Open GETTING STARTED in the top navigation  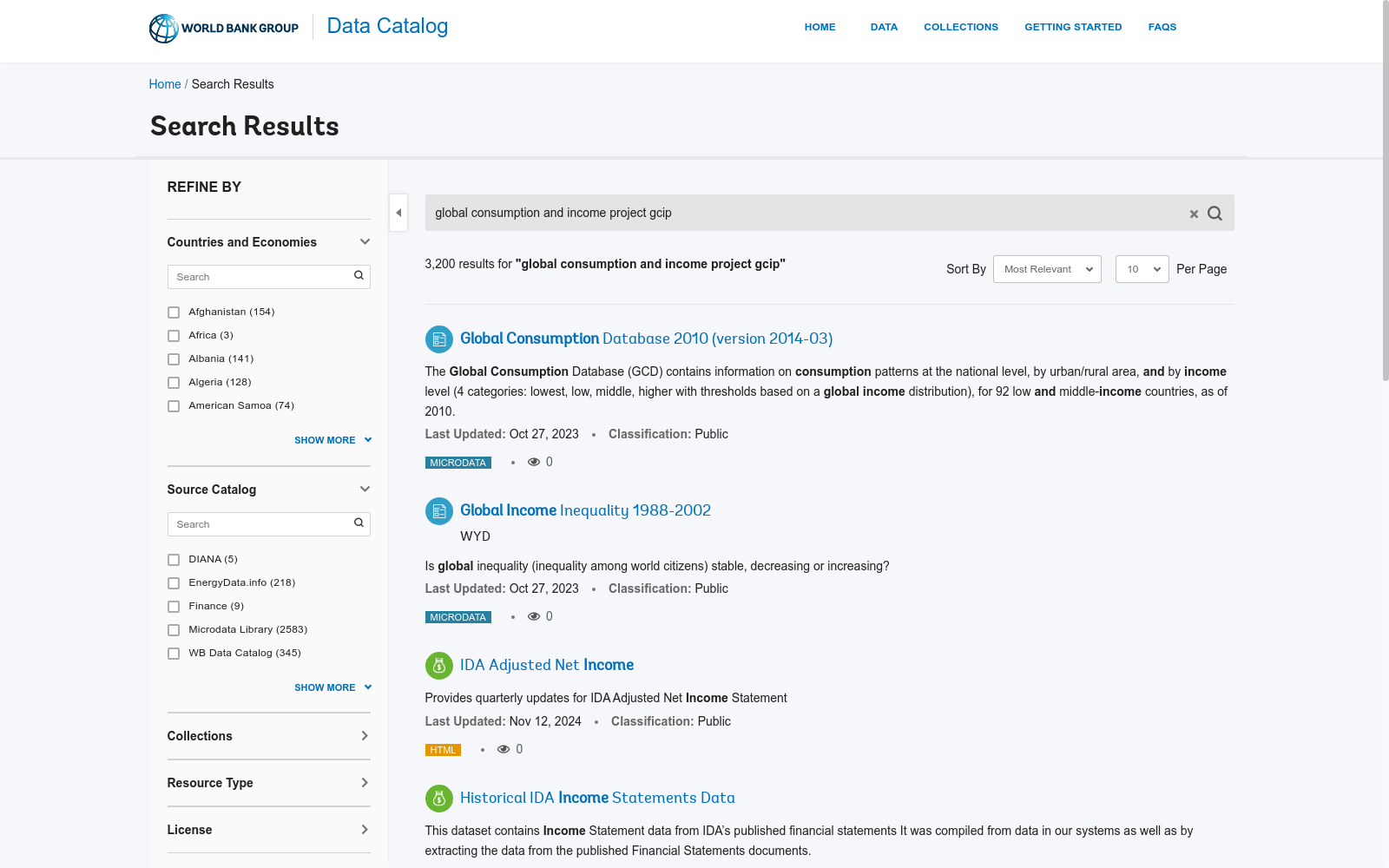click(x=1073, y=27)
